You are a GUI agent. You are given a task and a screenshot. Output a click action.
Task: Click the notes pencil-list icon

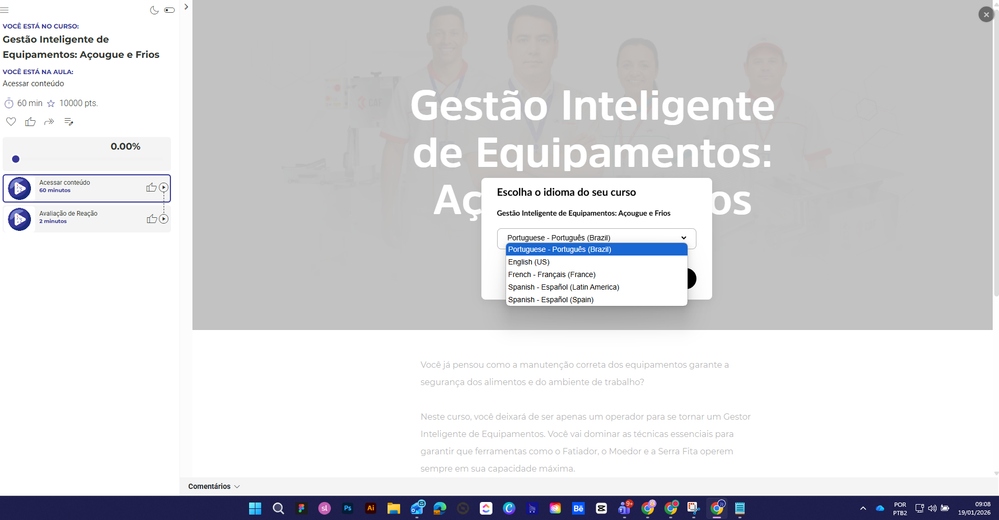(69, 122)
